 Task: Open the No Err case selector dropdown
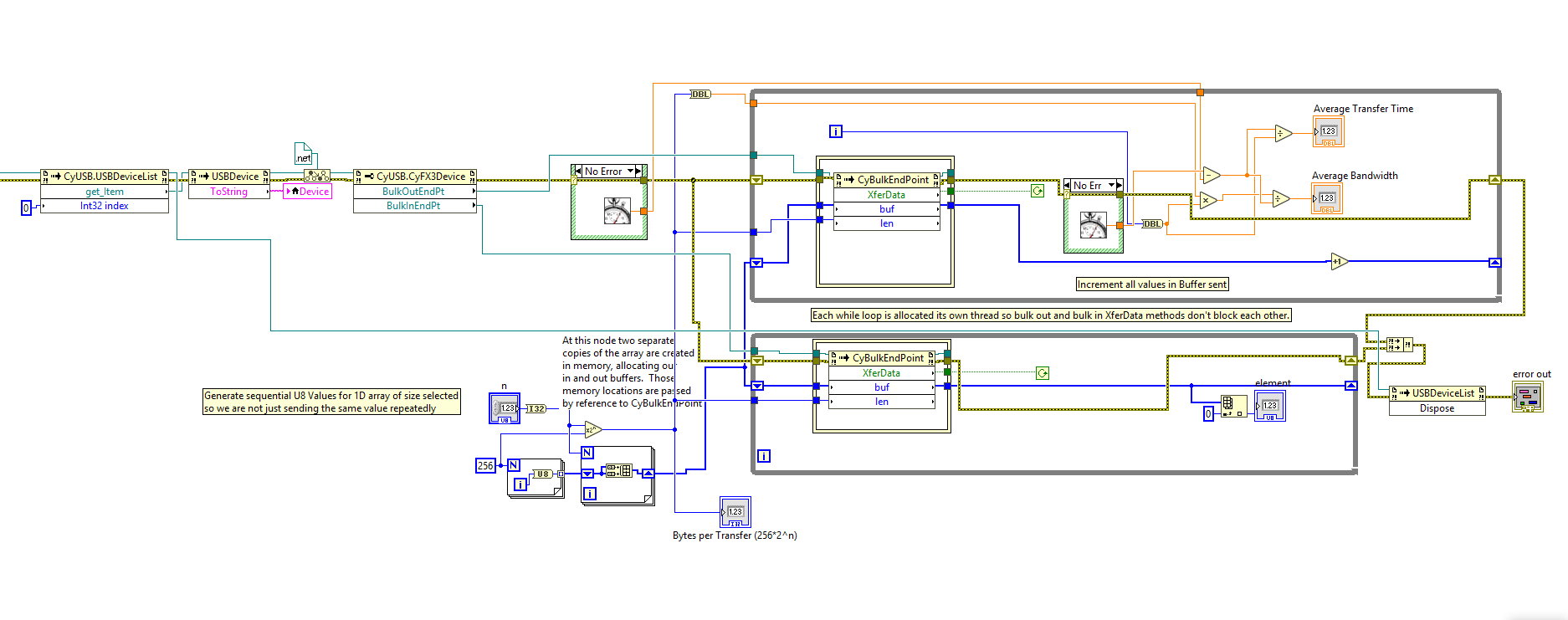click(x=1111, y=185)
